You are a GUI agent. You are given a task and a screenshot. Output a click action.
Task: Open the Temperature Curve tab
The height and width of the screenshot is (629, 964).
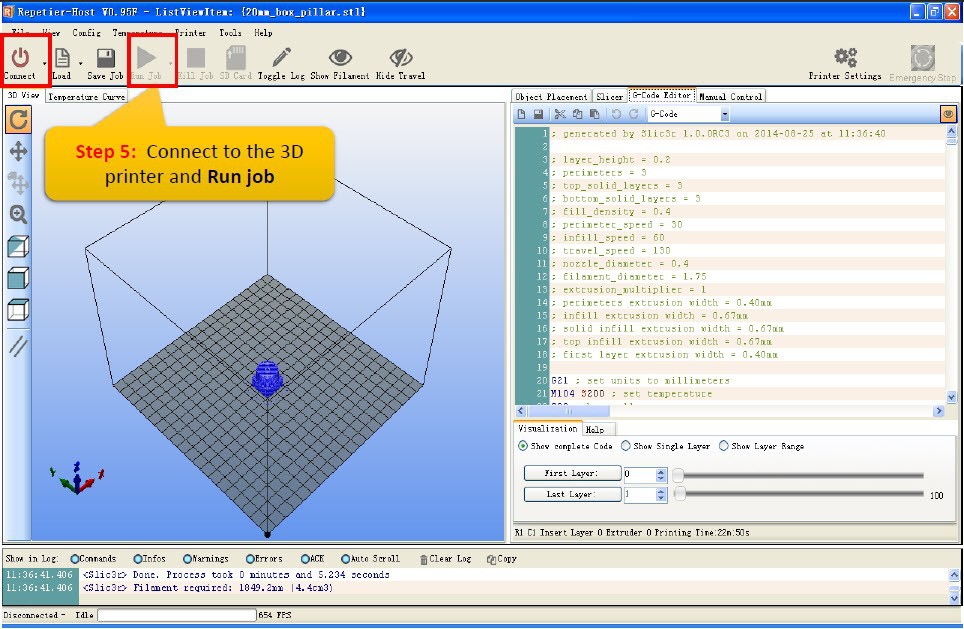pos(86,97)
